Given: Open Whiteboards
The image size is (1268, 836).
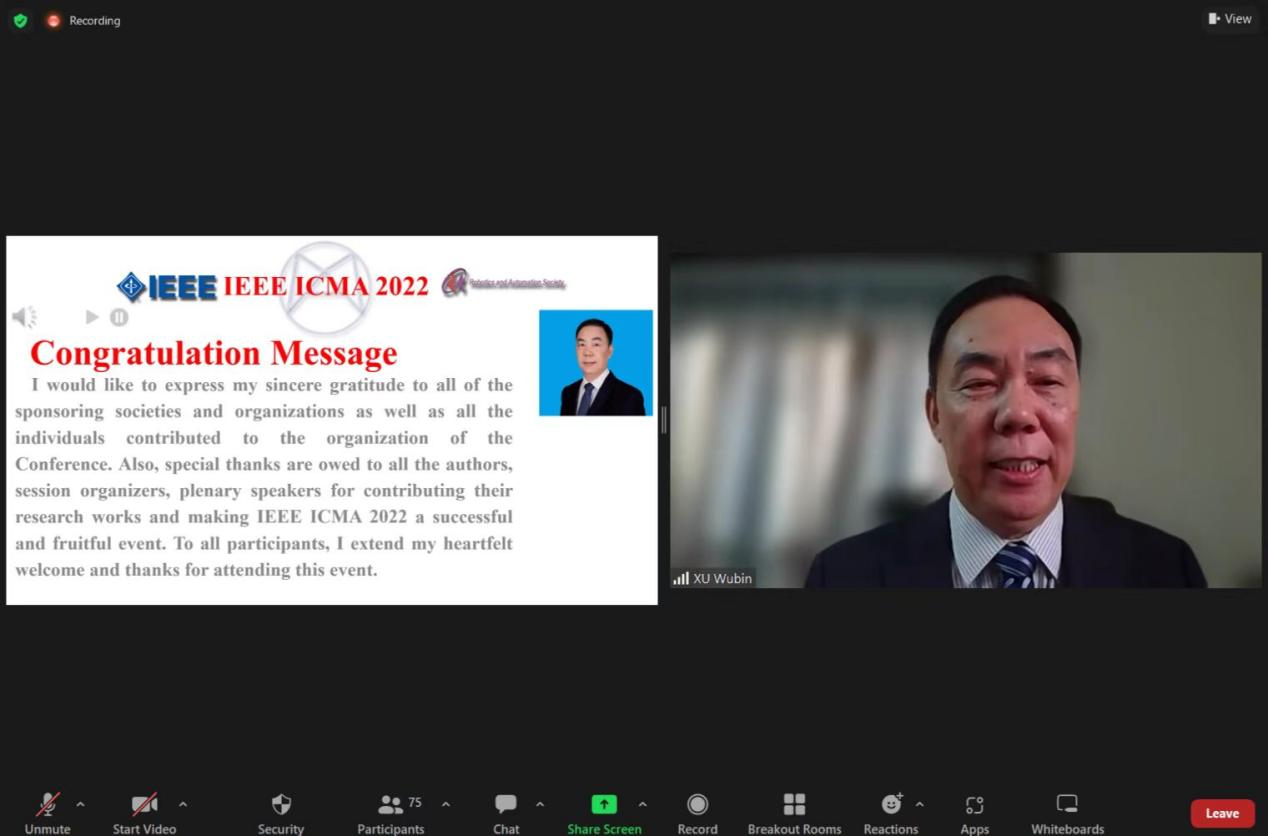Looking at the screenshot, I should pyautogui.click(x=1067, y=813).
